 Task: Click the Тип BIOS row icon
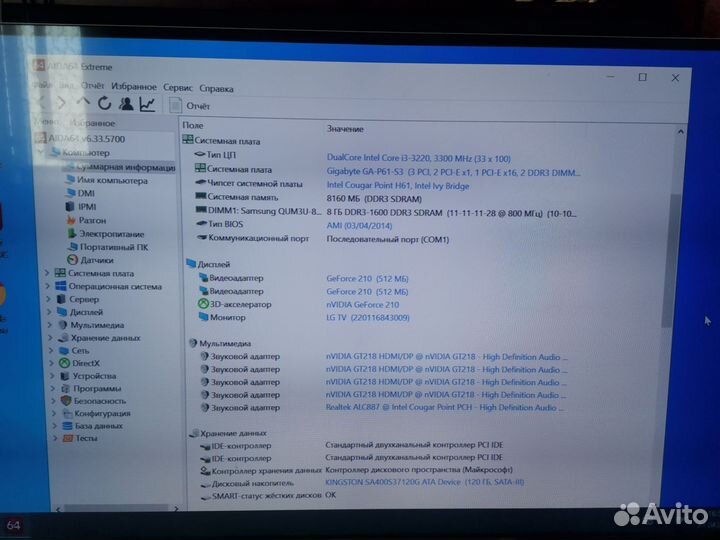[x=202, y=224]
